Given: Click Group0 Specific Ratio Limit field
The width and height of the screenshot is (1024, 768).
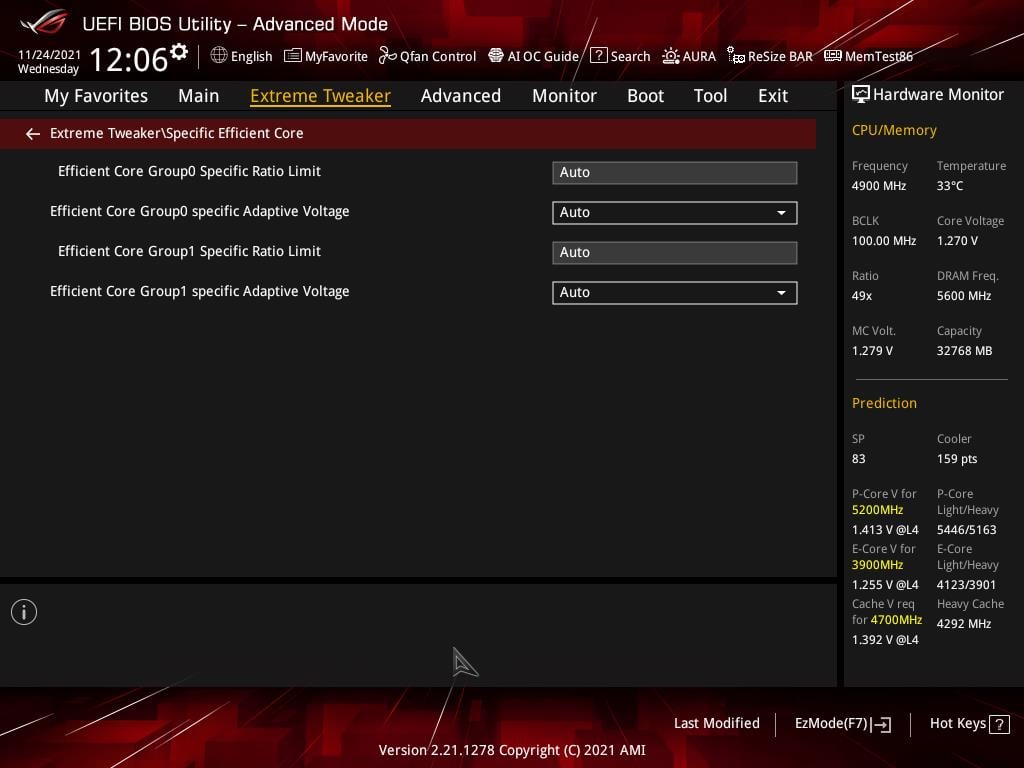Looking at the screenshot, I should [x=675, y=172].
